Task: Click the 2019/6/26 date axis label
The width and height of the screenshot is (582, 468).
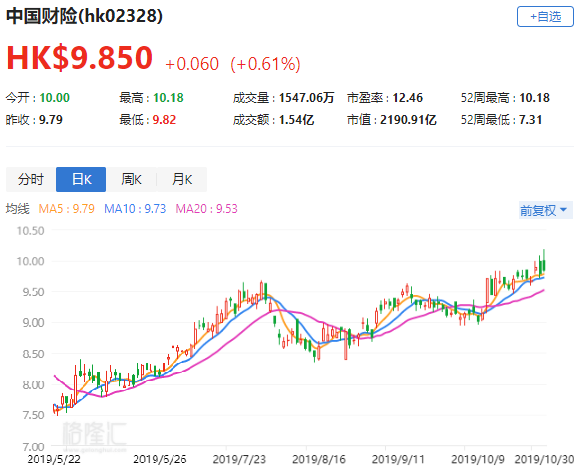Action: click(x=160, y=459)
